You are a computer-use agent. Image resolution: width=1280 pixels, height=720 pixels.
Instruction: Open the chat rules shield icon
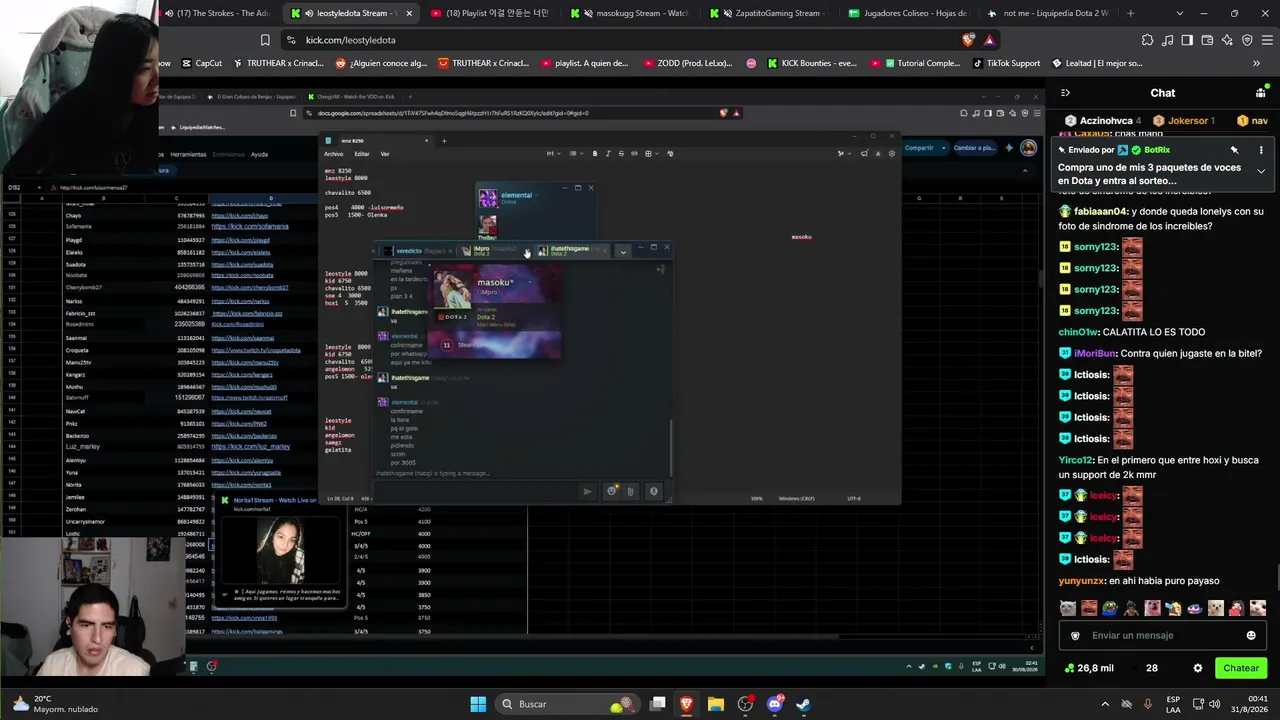[1075, 635]
